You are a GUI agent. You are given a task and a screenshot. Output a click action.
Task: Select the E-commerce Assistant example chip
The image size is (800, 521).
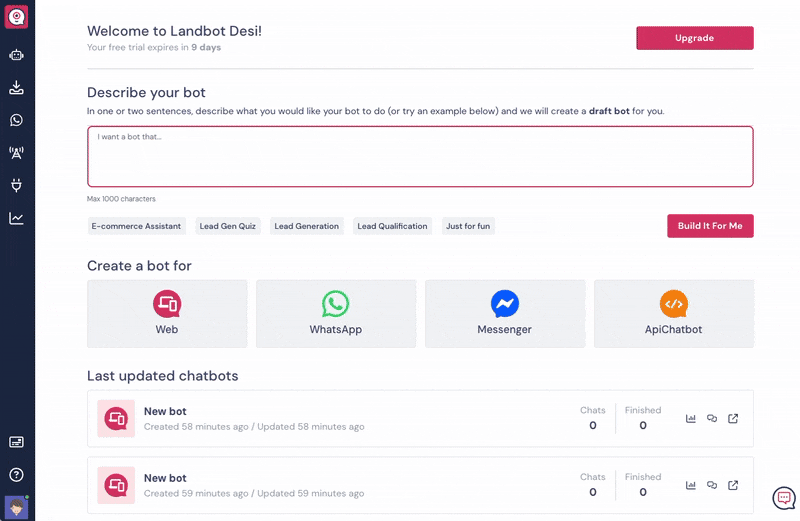coord(137,226)
